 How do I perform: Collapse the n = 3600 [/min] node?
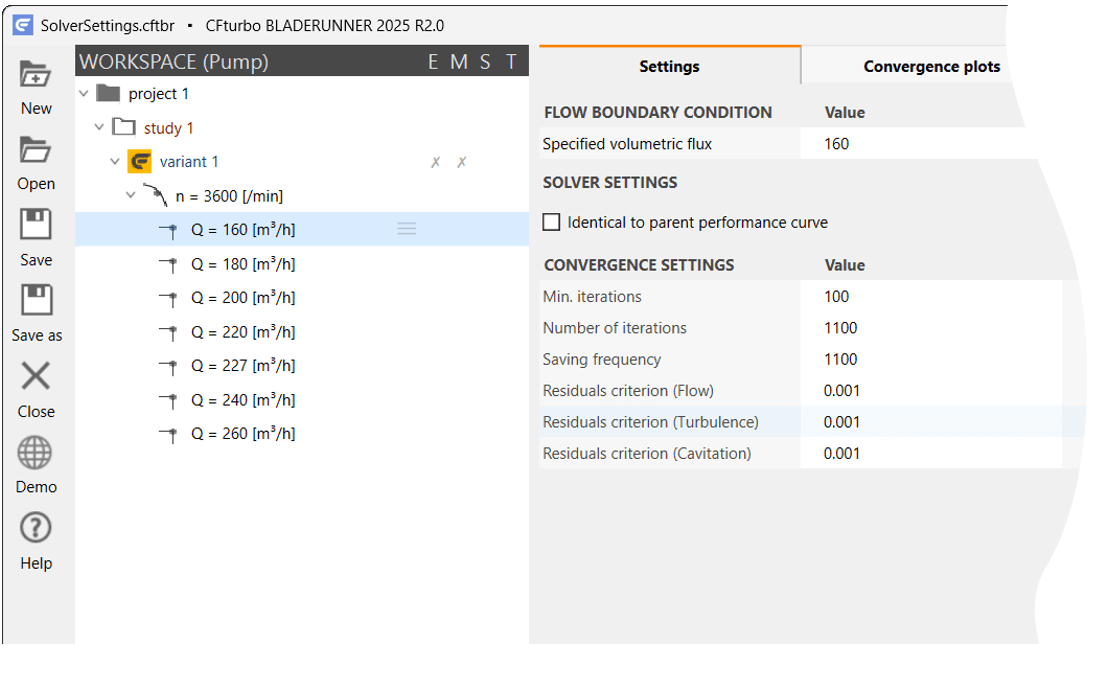pos(130,195)
